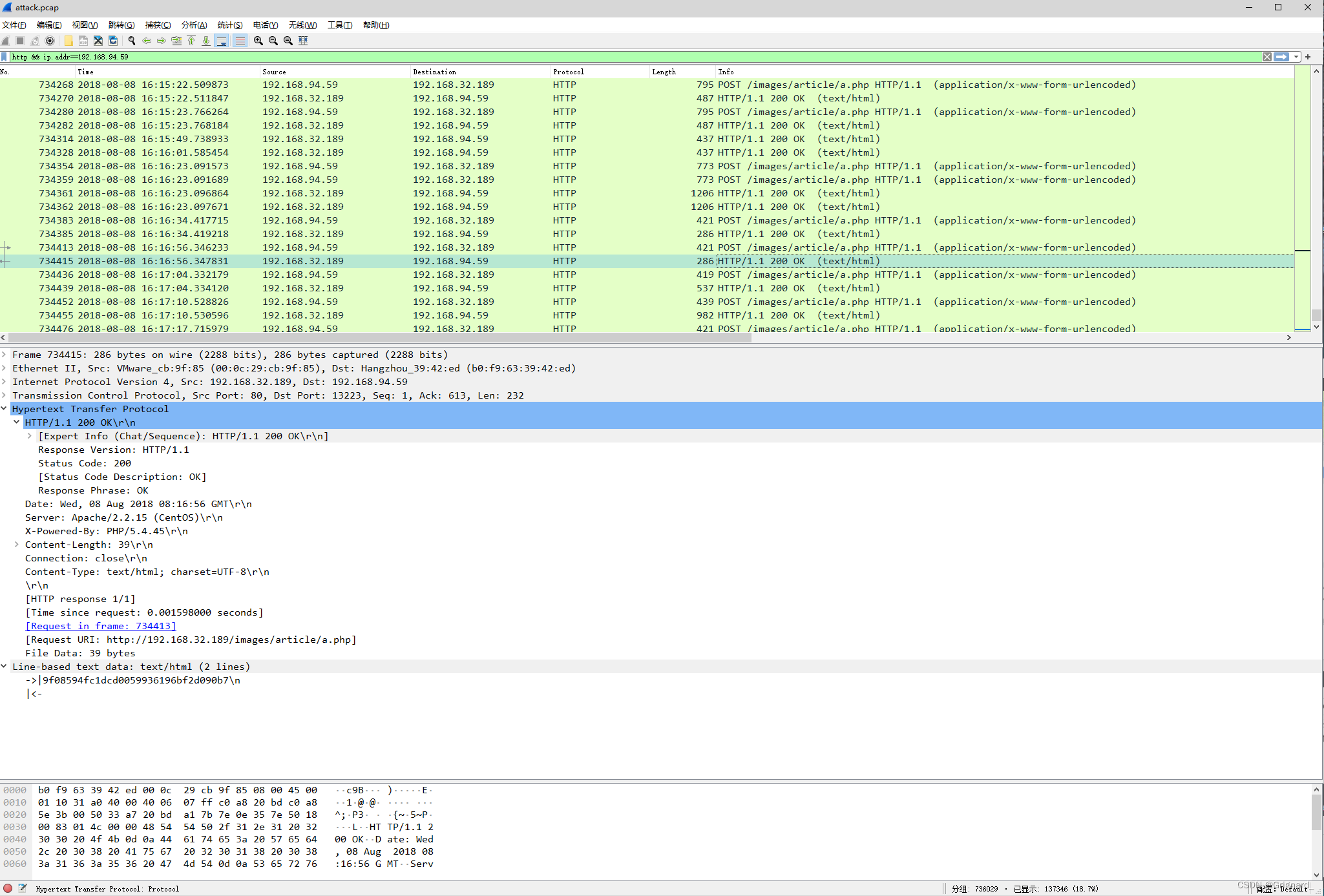Open a capture file folder icon
This screenshot has height=896, width=1324.
68,41
